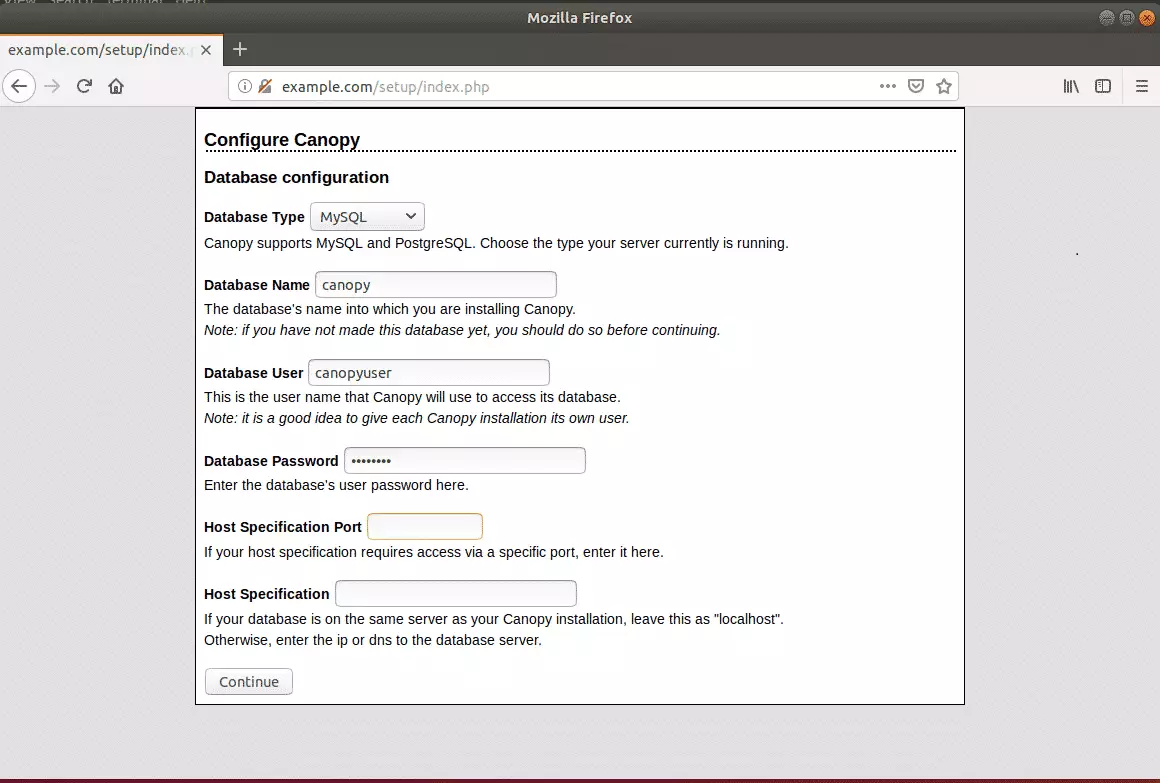Click note about giving each installation own user
Screen dimensions: 1160x783
coord(417,418)
